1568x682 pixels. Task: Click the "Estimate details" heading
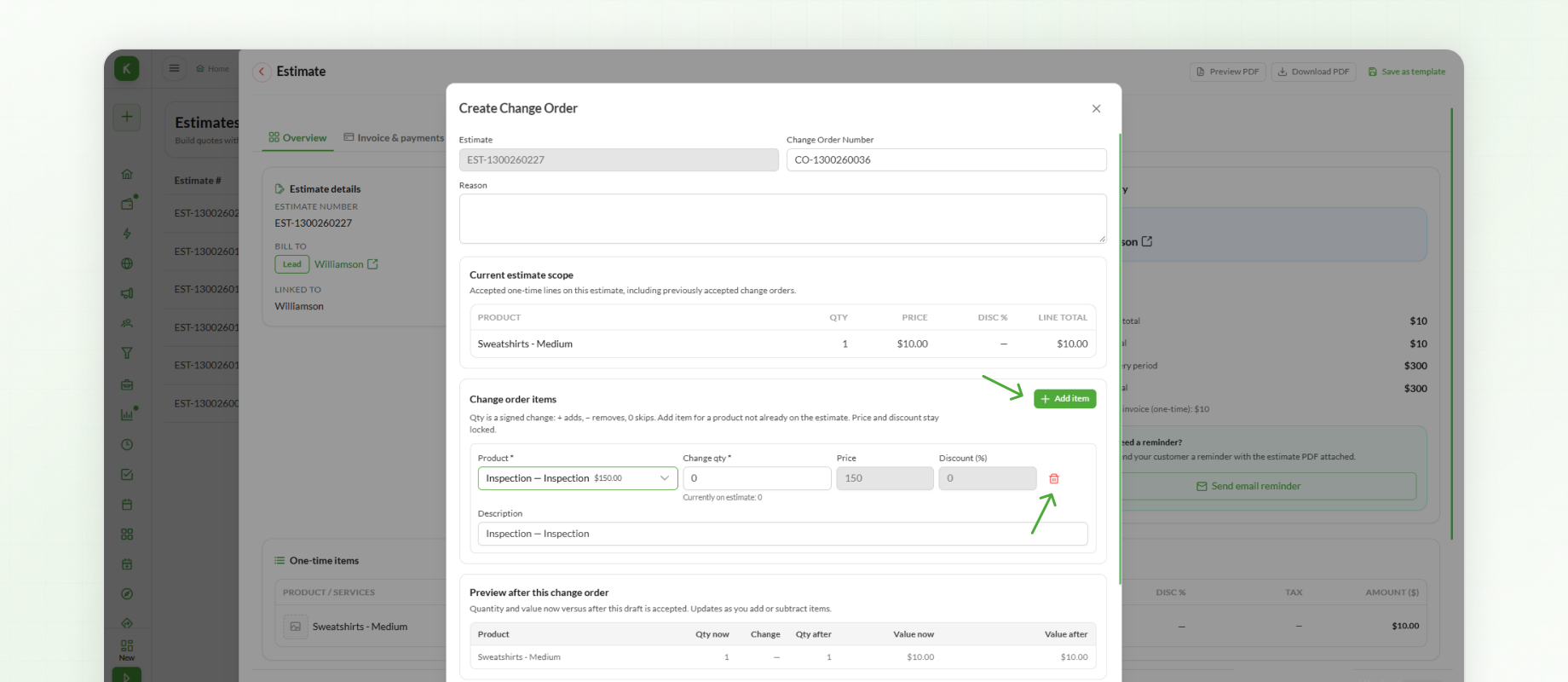click(325, 189)
